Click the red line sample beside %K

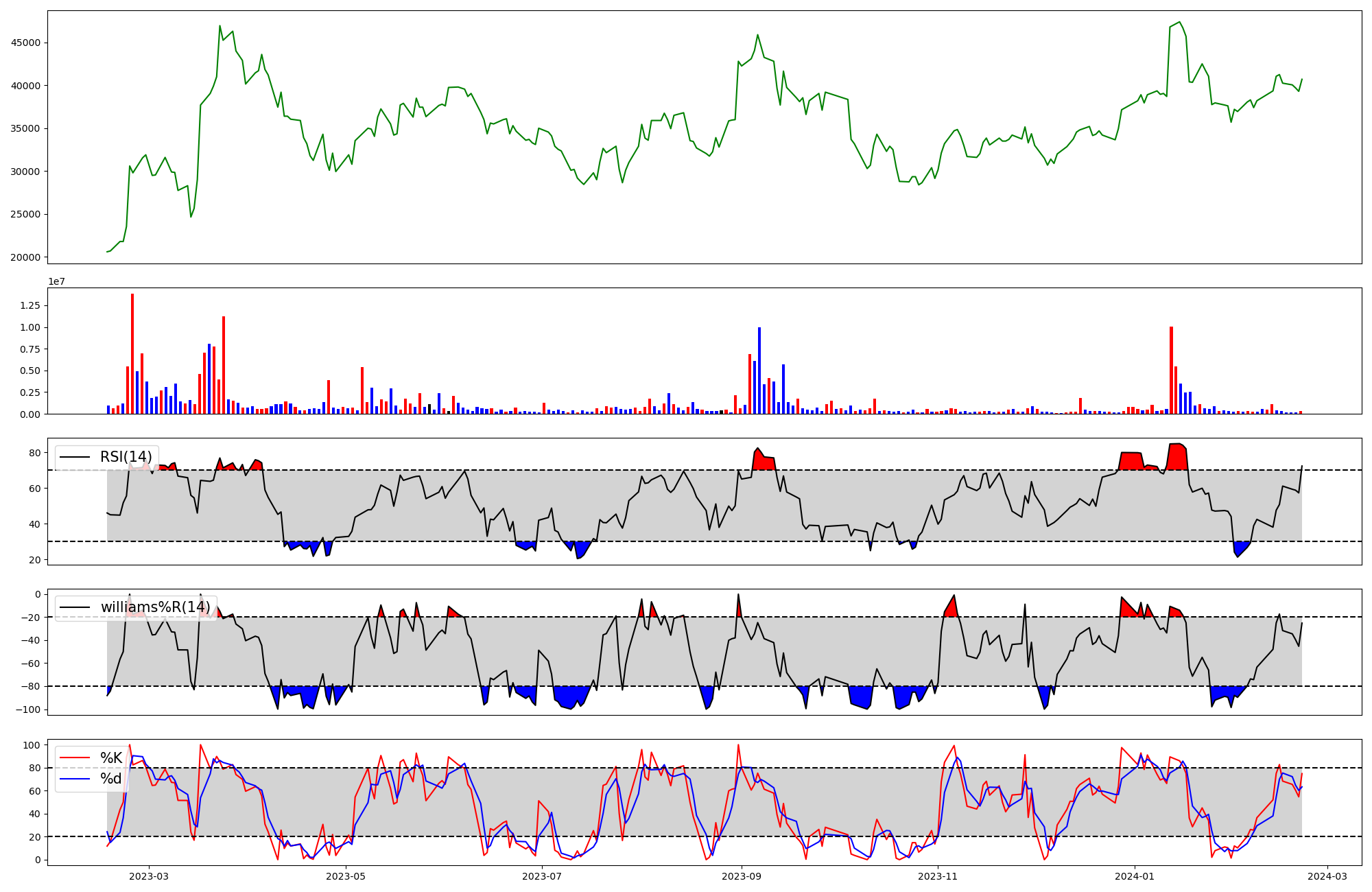pos(75,758)
